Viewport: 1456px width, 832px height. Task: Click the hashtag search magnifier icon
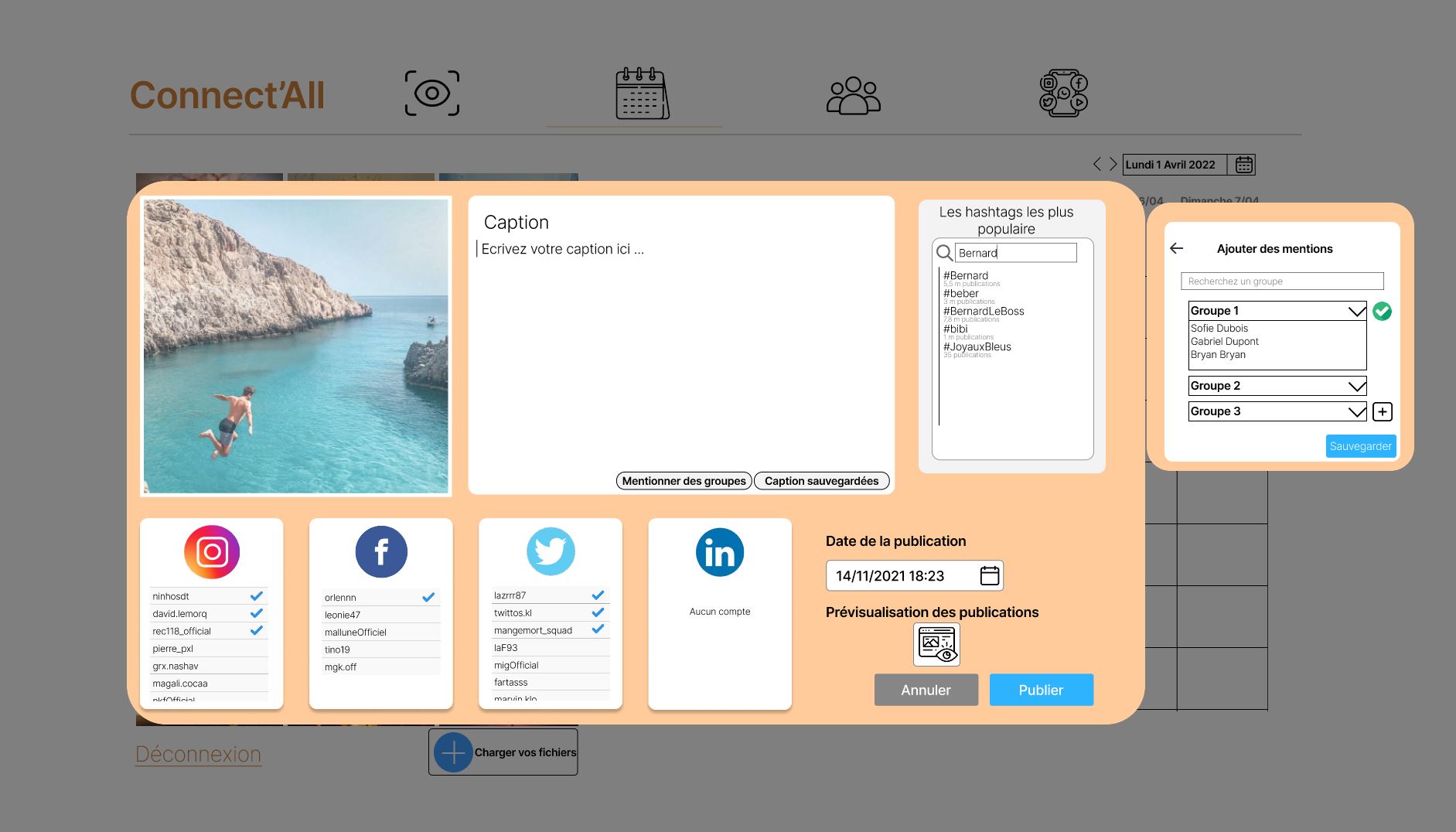[944, 253]
